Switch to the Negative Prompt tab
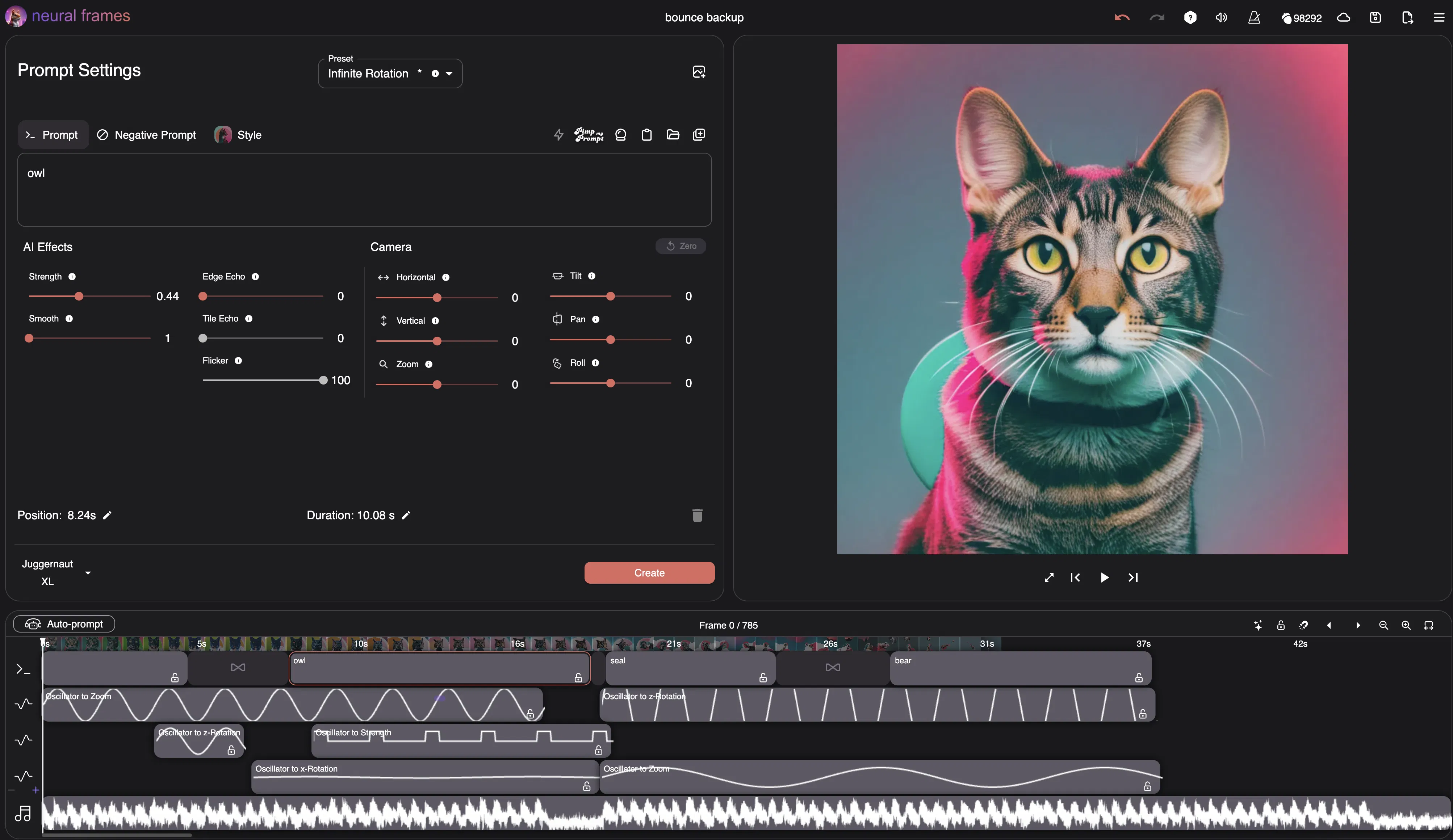This screenshot has height=840, width=1453. (x=146, y=134)
